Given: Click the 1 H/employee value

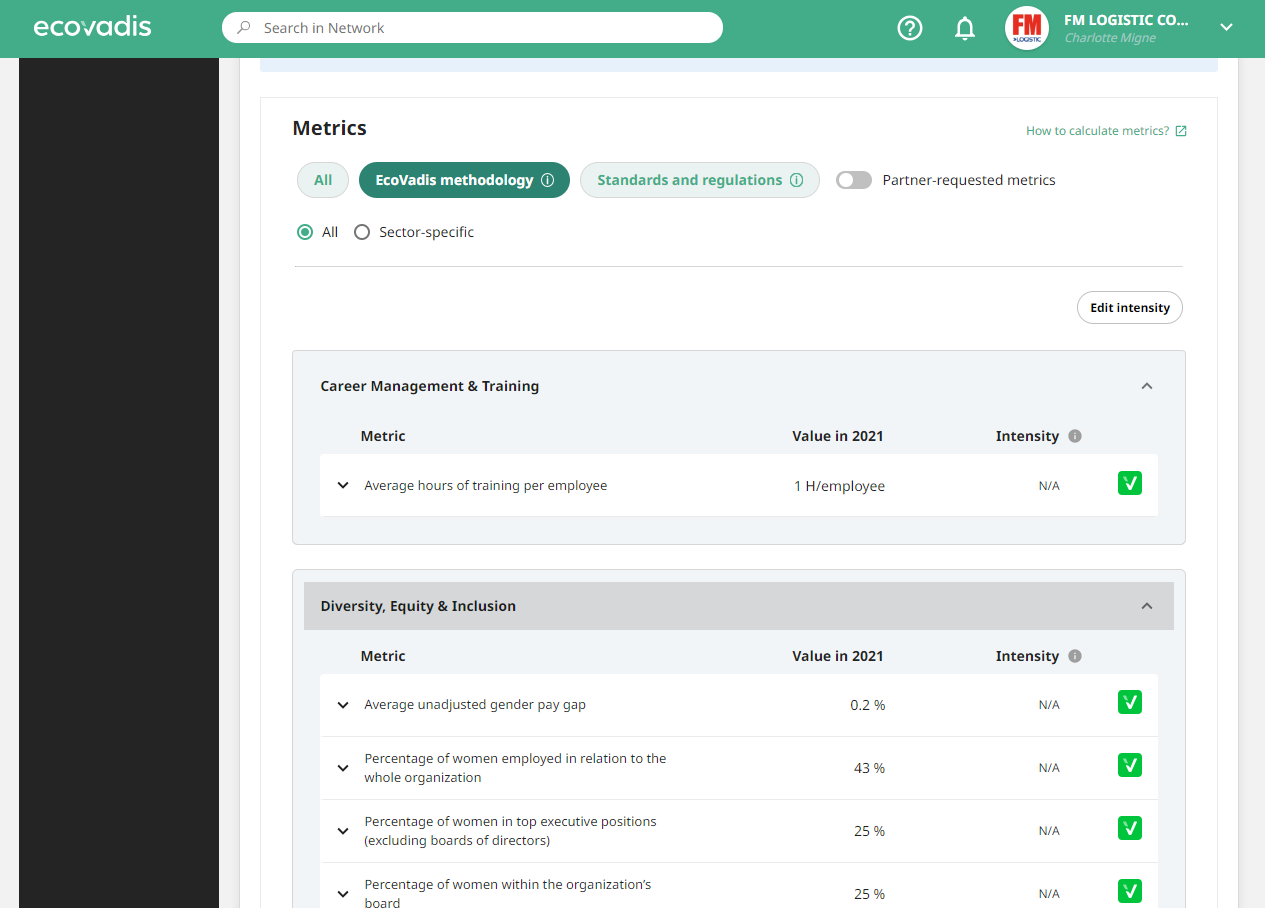Looking at the screenshot, I should coord(839,486).
